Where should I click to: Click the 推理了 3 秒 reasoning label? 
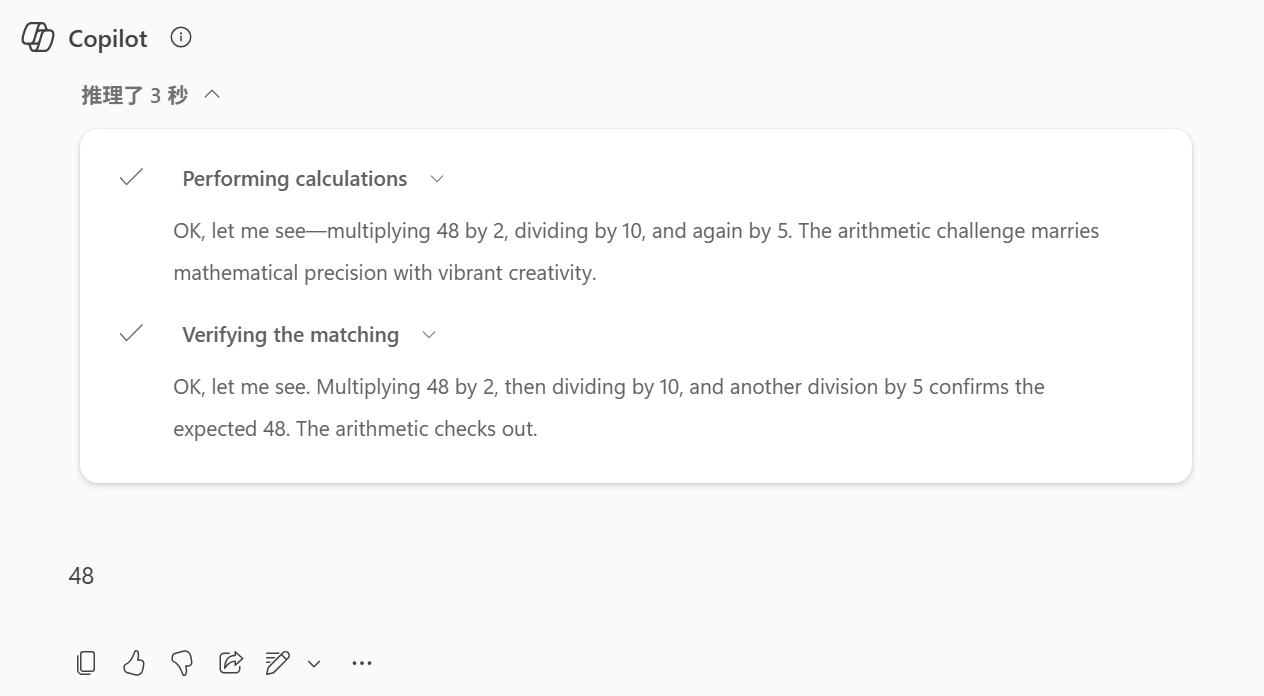[x=135, y=95]
